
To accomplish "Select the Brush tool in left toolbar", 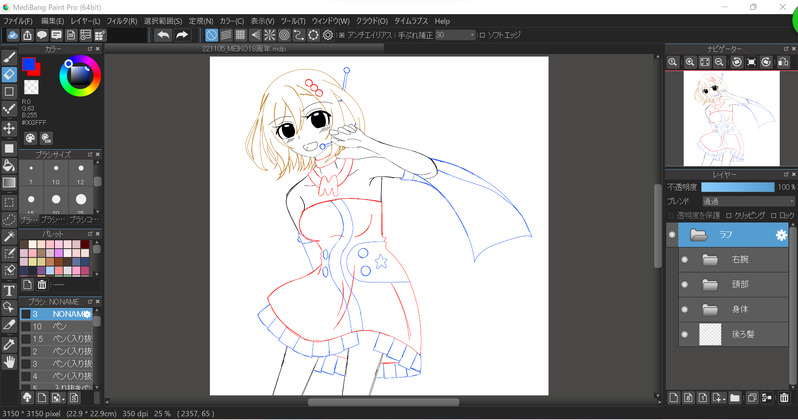I will pos(9,57).
